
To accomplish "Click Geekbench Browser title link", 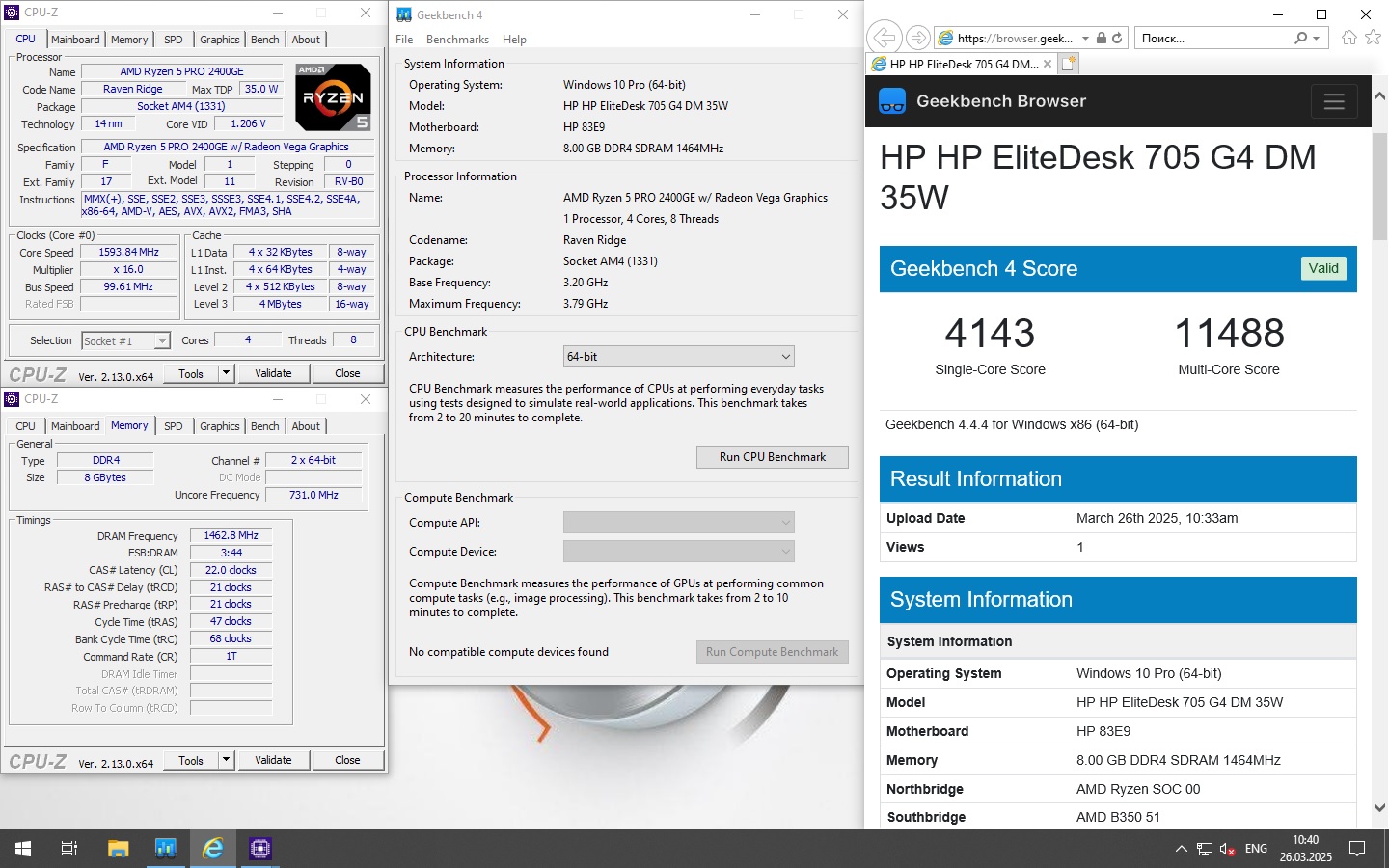I will pos(1001,101).
